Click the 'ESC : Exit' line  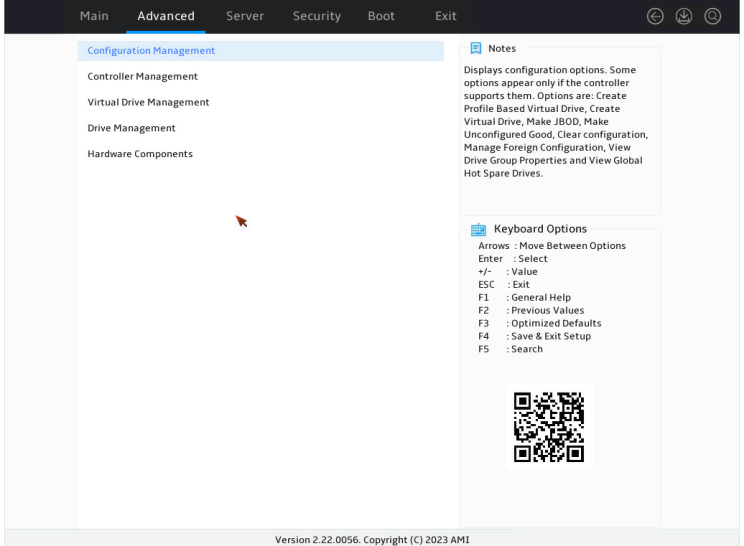tap(503, 285)
